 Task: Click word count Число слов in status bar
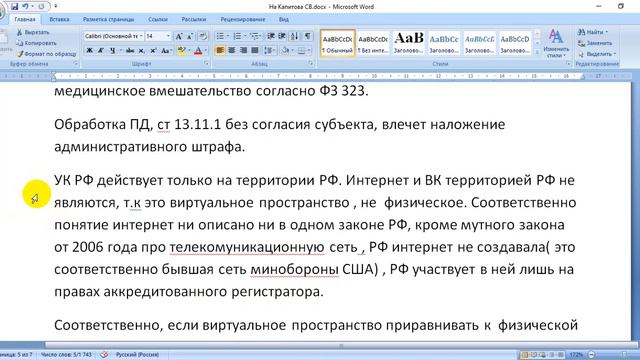pyautogui.click(x=66, y=355)
